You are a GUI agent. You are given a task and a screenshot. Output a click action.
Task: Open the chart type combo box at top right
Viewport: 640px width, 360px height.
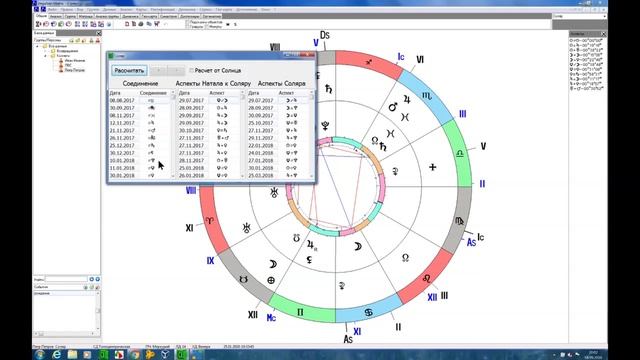click(580, 16)
